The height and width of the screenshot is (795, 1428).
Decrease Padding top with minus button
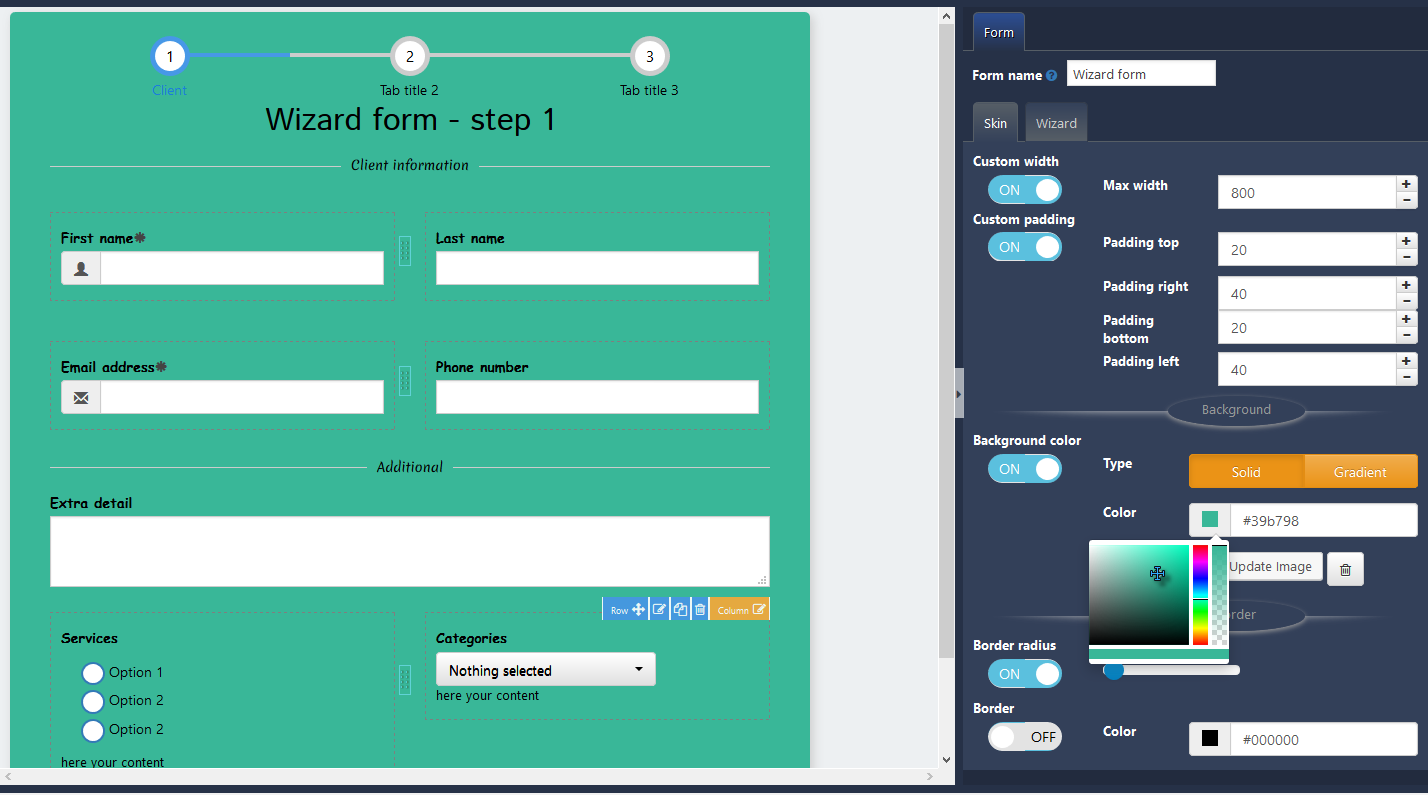(1407, 258)
